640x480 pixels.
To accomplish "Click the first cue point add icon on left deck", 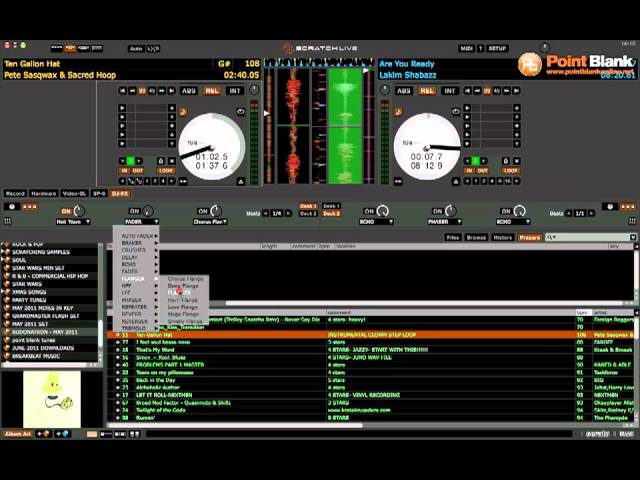I will (172, 108).
